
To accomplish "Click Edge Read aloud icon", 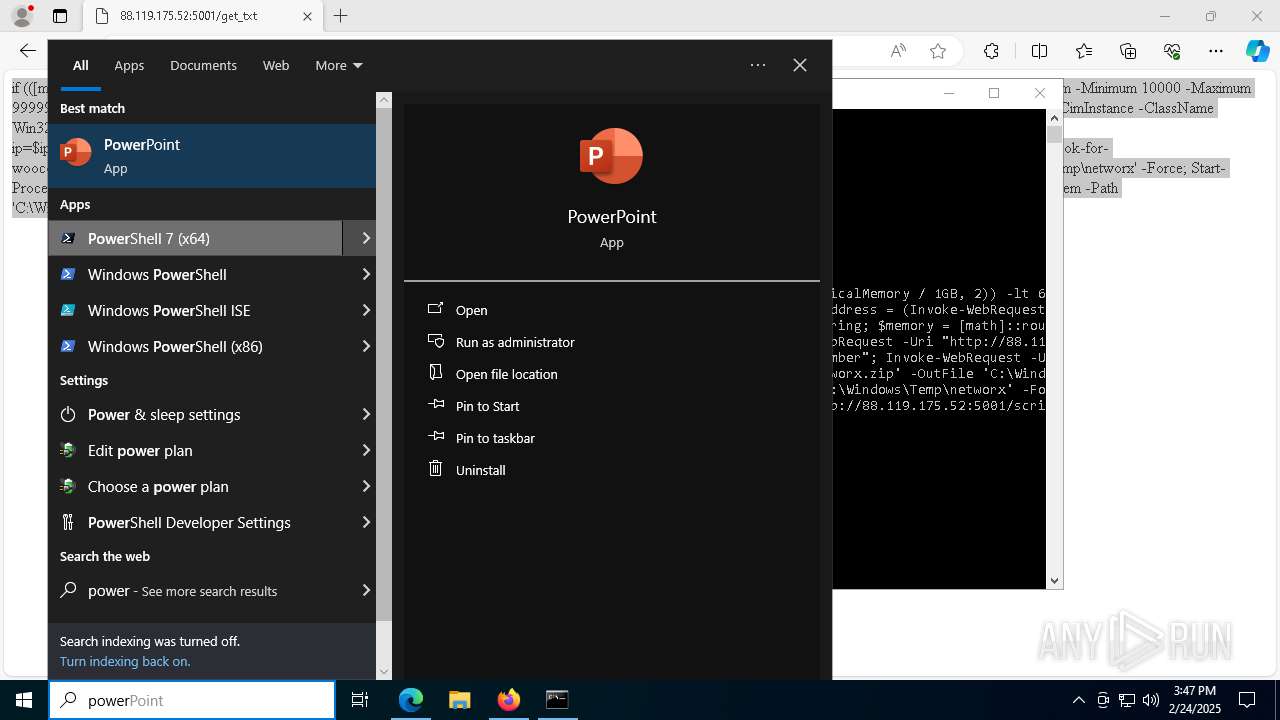I will coord(898,51).
